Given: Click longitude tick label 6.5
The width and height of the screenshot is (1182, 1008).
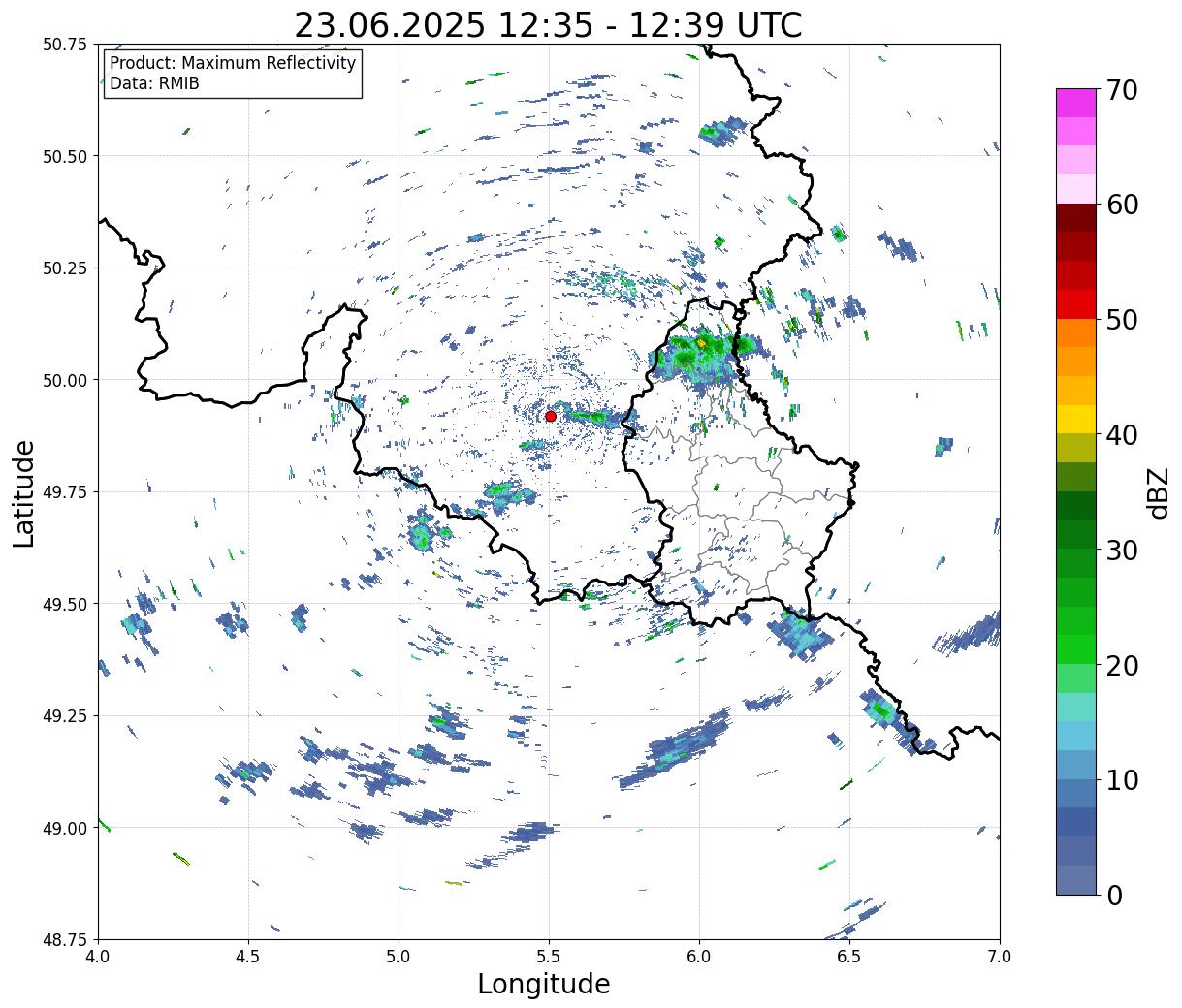Looking at the screenshot, I should point(849,956).
